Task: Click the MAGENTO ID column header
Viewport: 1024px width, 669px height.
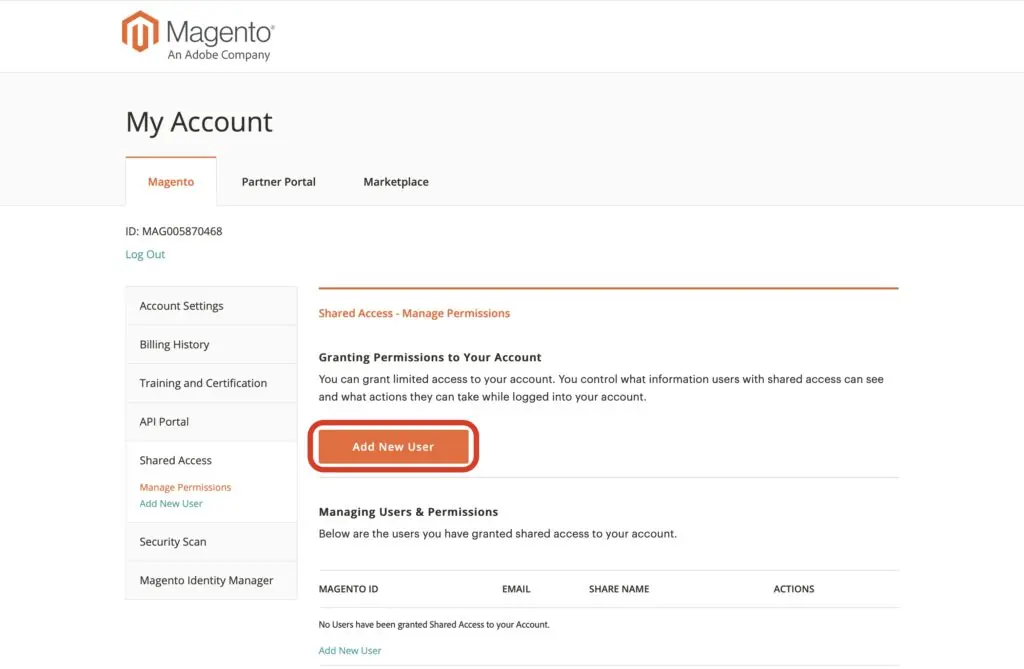Action: point(348,589)
